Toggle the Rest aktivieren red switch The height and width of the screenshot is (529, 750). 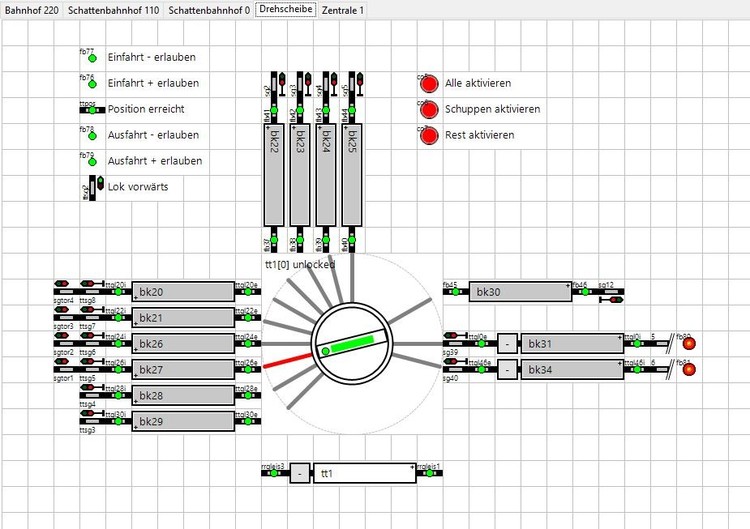[429, 135]
